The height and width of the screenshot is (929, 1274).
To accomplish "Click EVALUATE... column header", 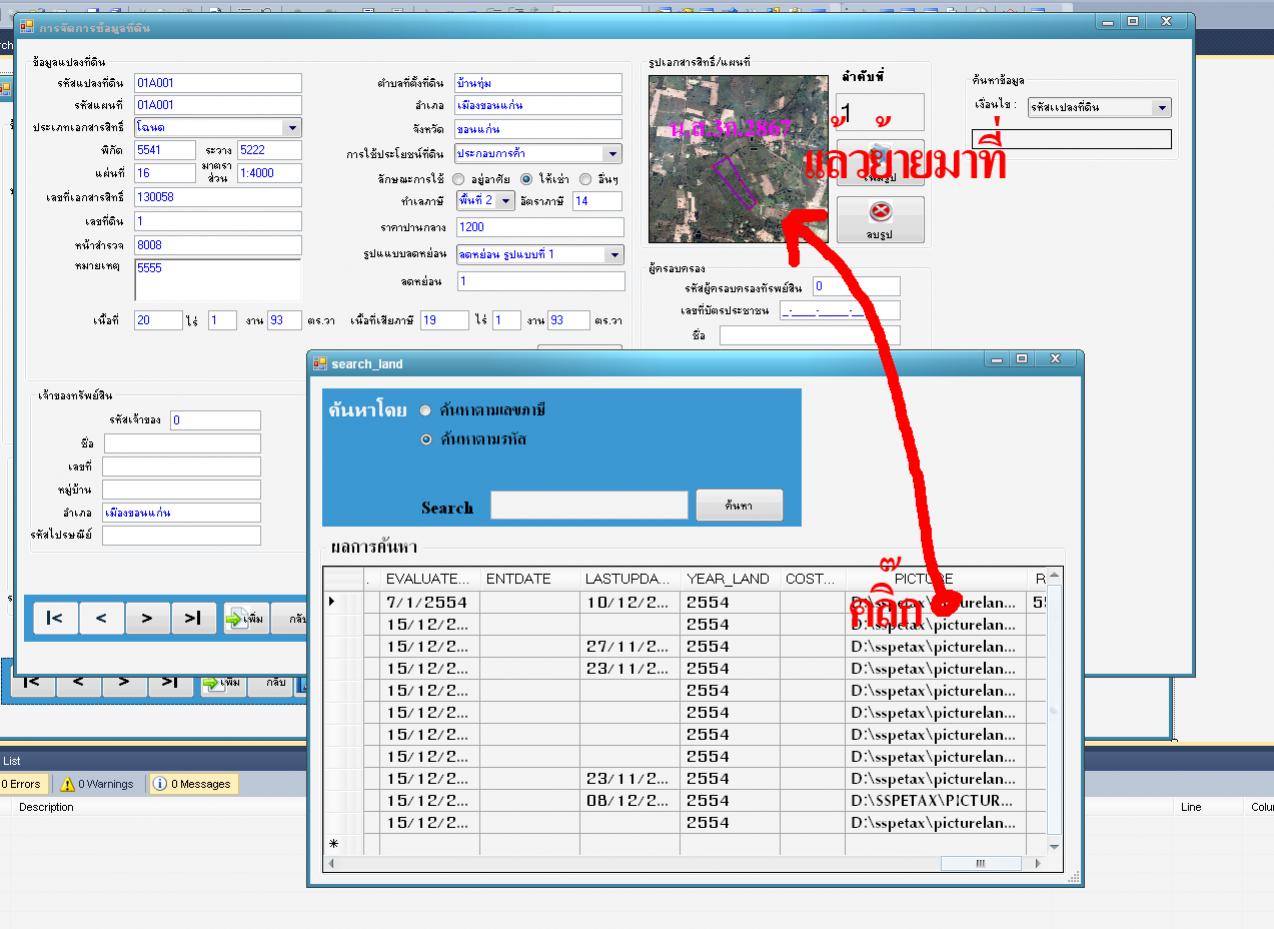I will click(x=429, y=579).
